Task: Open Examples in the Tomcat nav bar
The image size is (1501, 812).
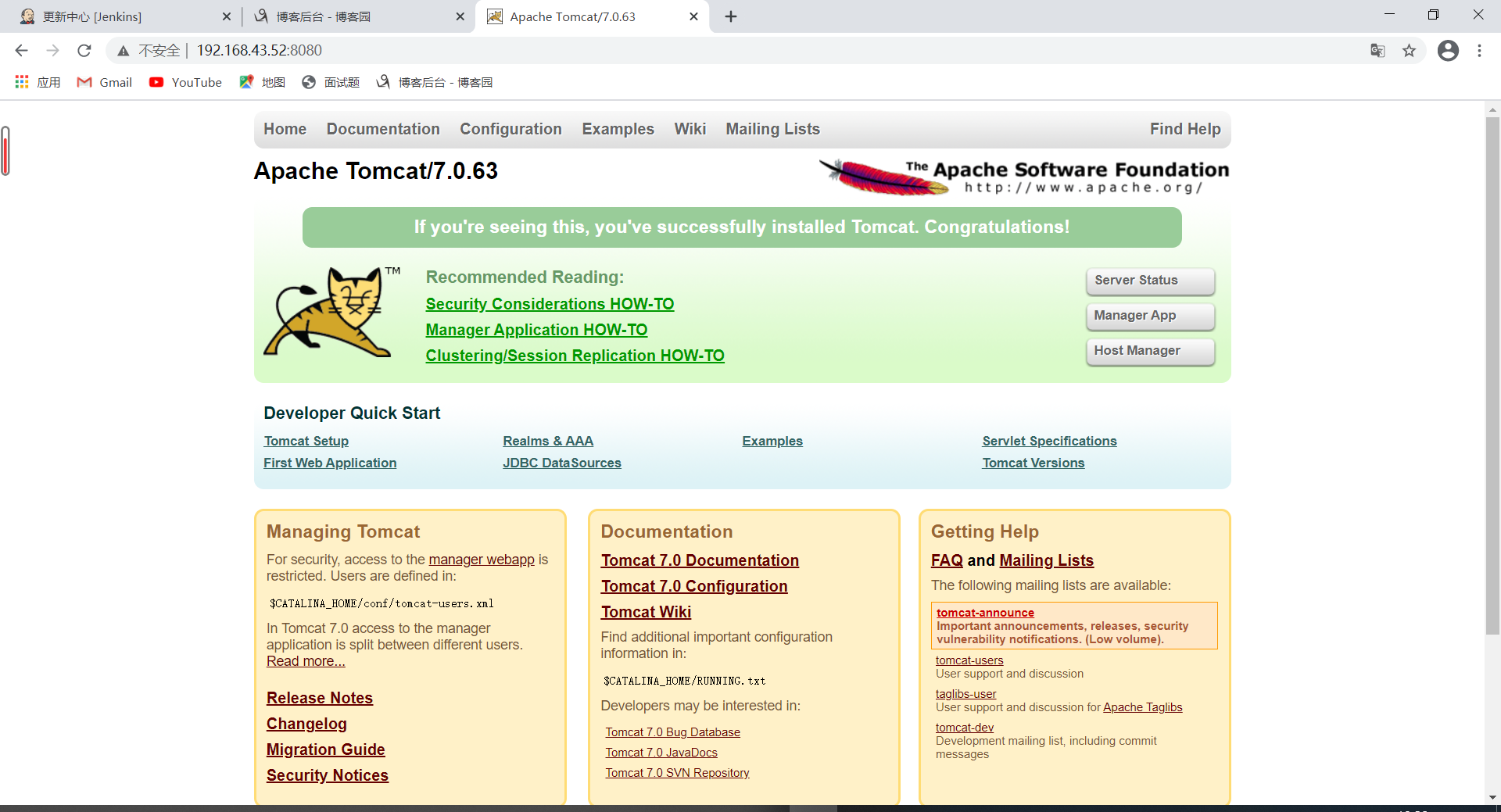Action: coord(618,129)
